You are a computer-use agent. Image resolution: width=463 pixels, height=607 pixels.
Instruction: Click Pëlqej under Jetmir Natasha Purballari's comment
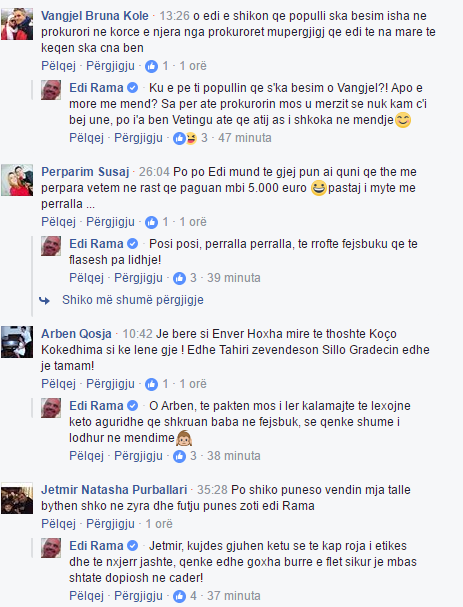point(58,524)
